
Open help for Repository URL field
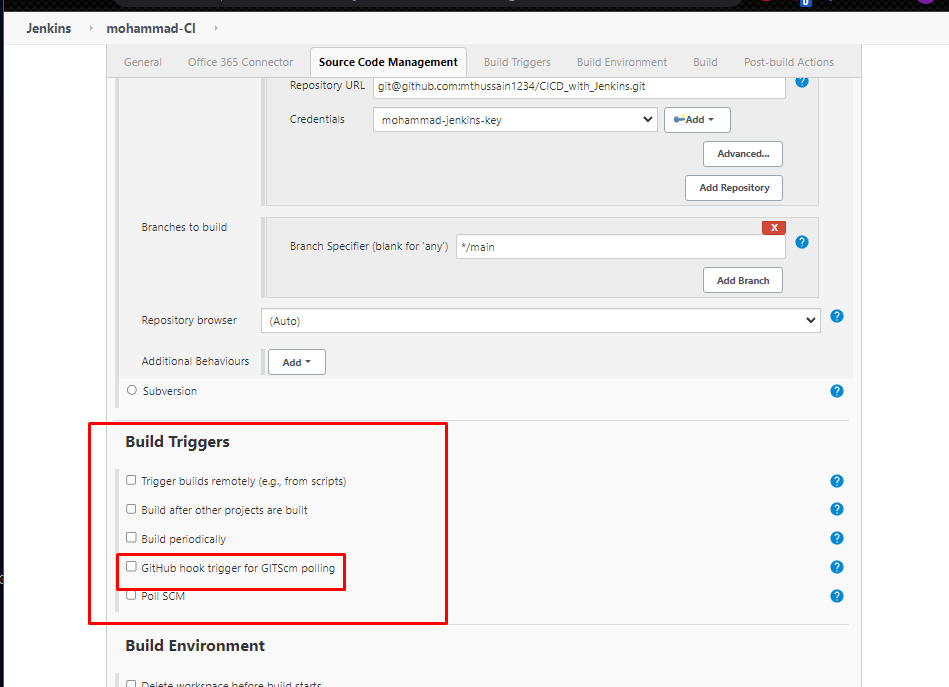coord(802,81)
